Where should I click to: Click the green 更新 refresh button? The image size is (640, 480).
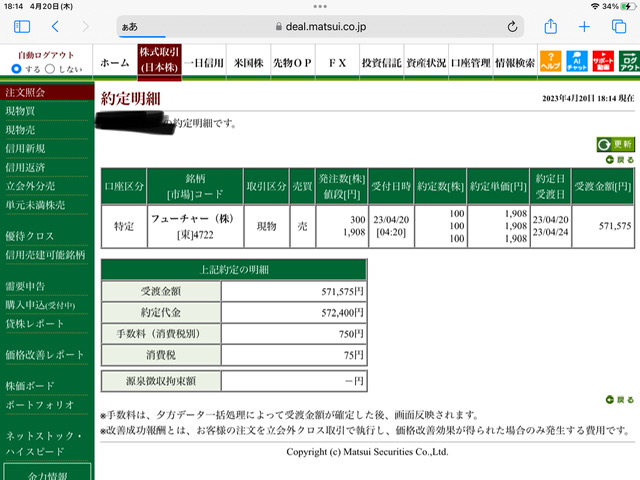point(616,144)
